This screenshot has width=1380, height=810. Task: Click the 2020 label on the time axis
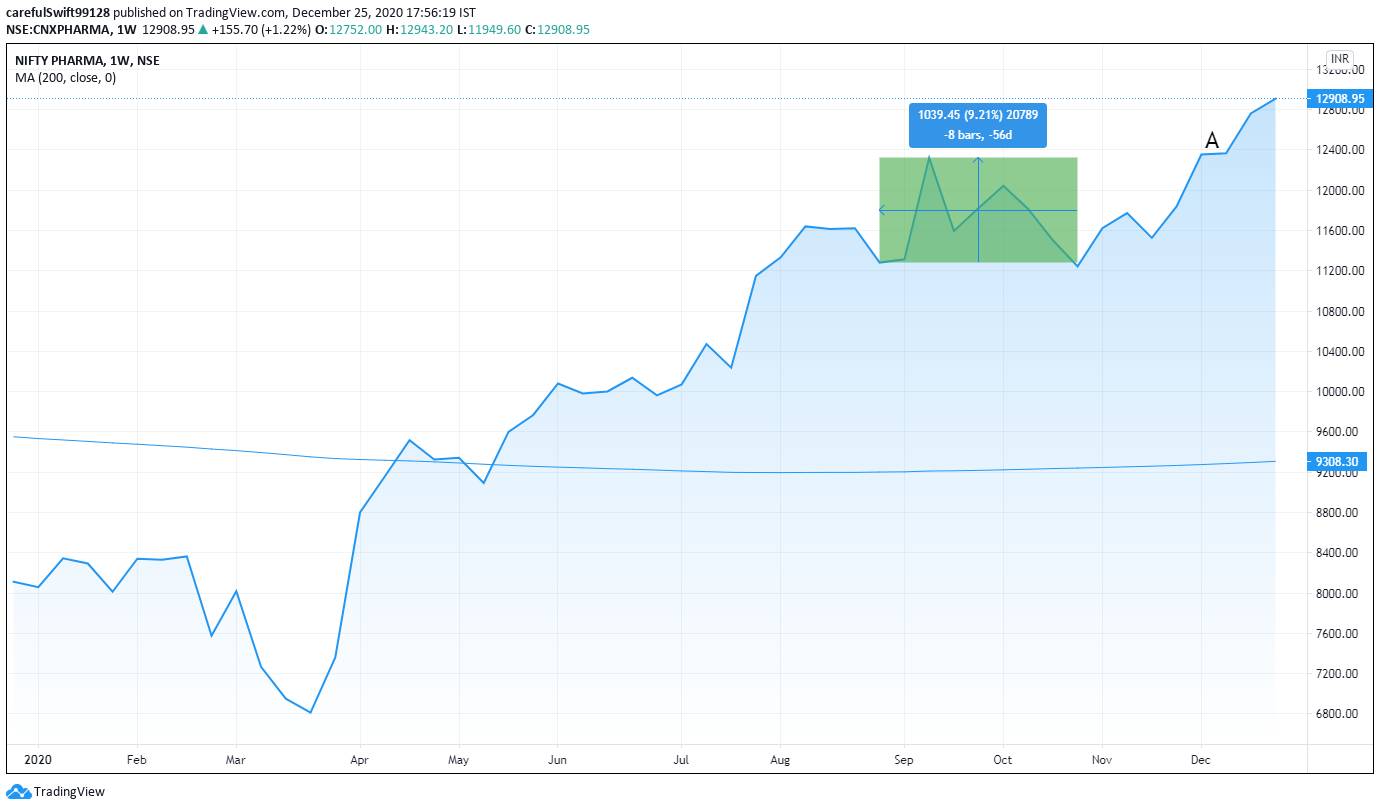(x=38, y=760)
